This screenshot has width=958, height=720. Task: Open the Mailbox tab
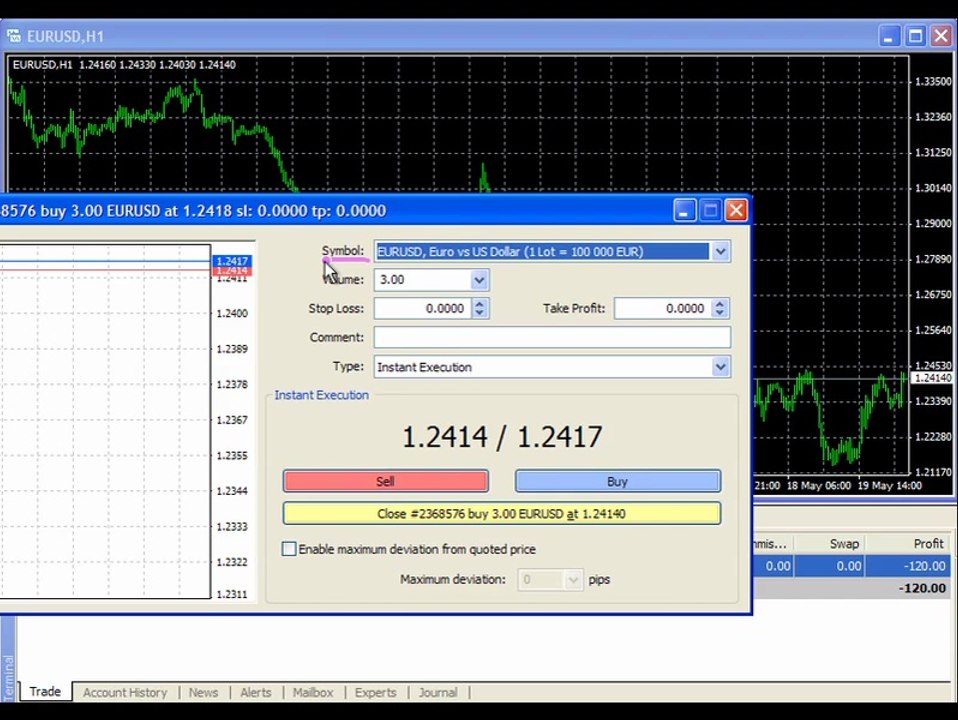click(x=313, y=692)
